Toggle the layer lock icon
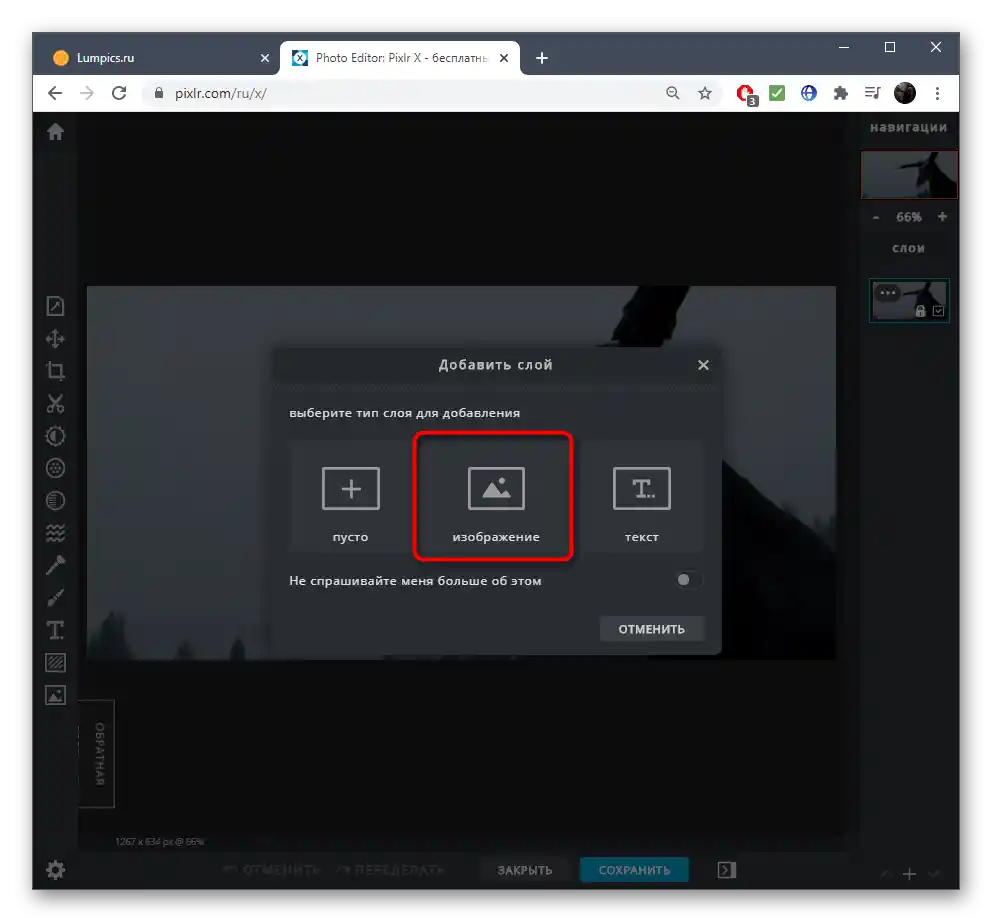The image size is (992, 922). tap(921, 311)
